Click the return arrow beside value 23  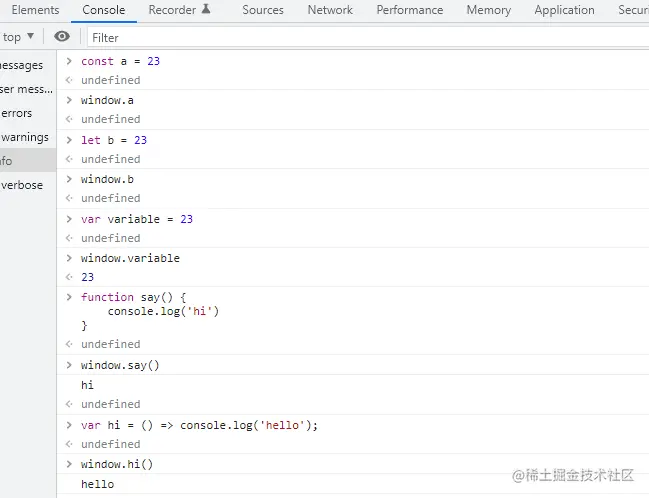coord(69,277)
